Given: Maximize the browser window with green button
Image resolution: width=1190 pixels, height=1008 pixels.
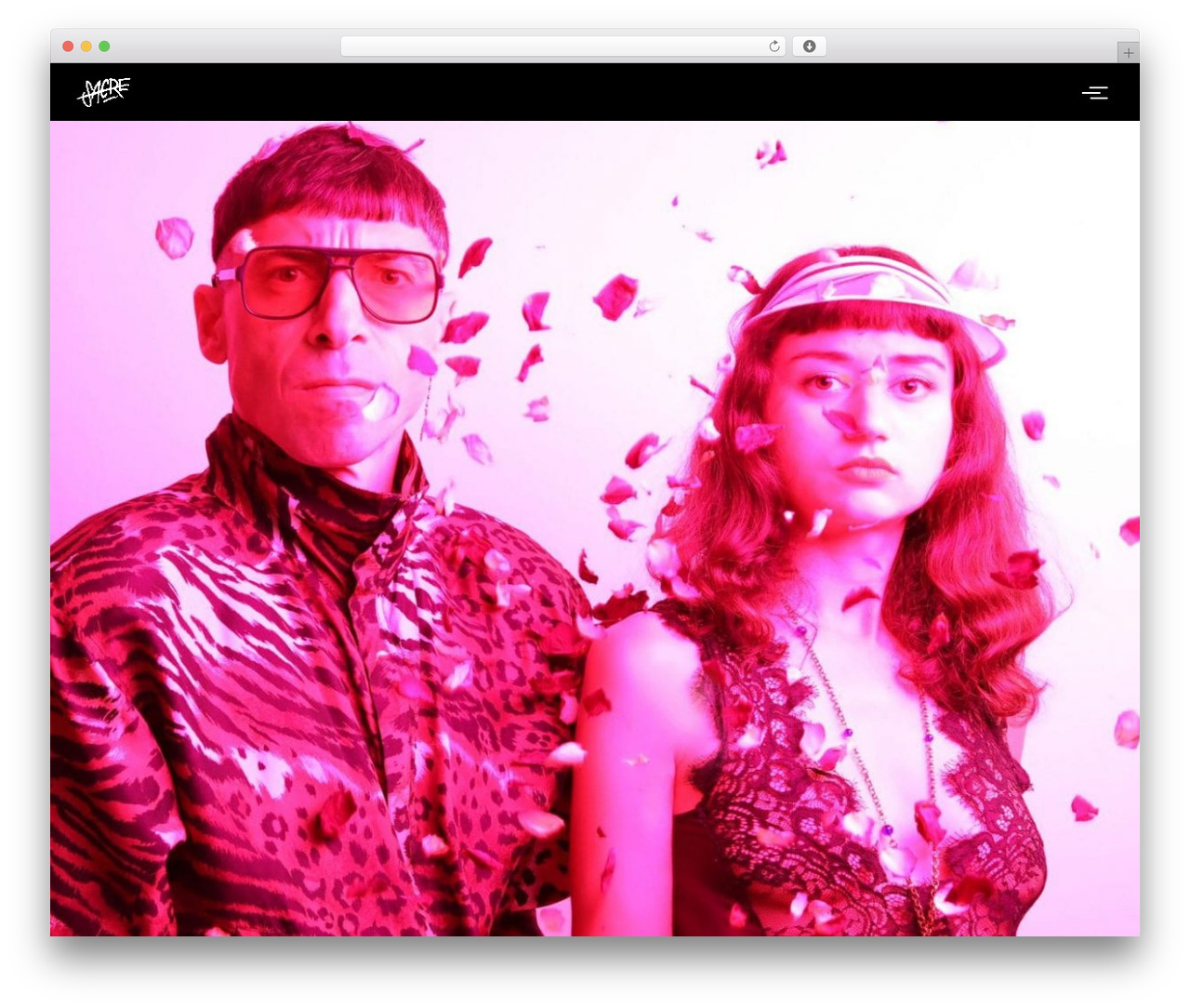Looking at the screenshot, I should click(105, 46).
